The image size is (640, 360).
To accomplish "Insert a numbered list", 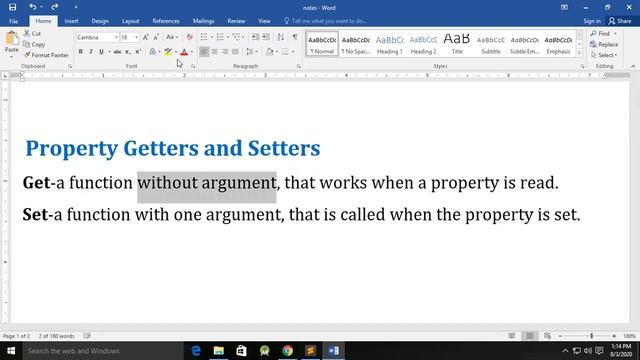I will [220, 37].
